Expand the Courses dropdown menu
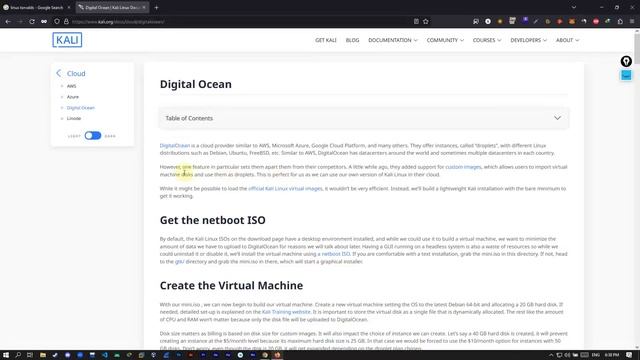The height and width of the screenshot is (360, 640). (x=487, y=40)
